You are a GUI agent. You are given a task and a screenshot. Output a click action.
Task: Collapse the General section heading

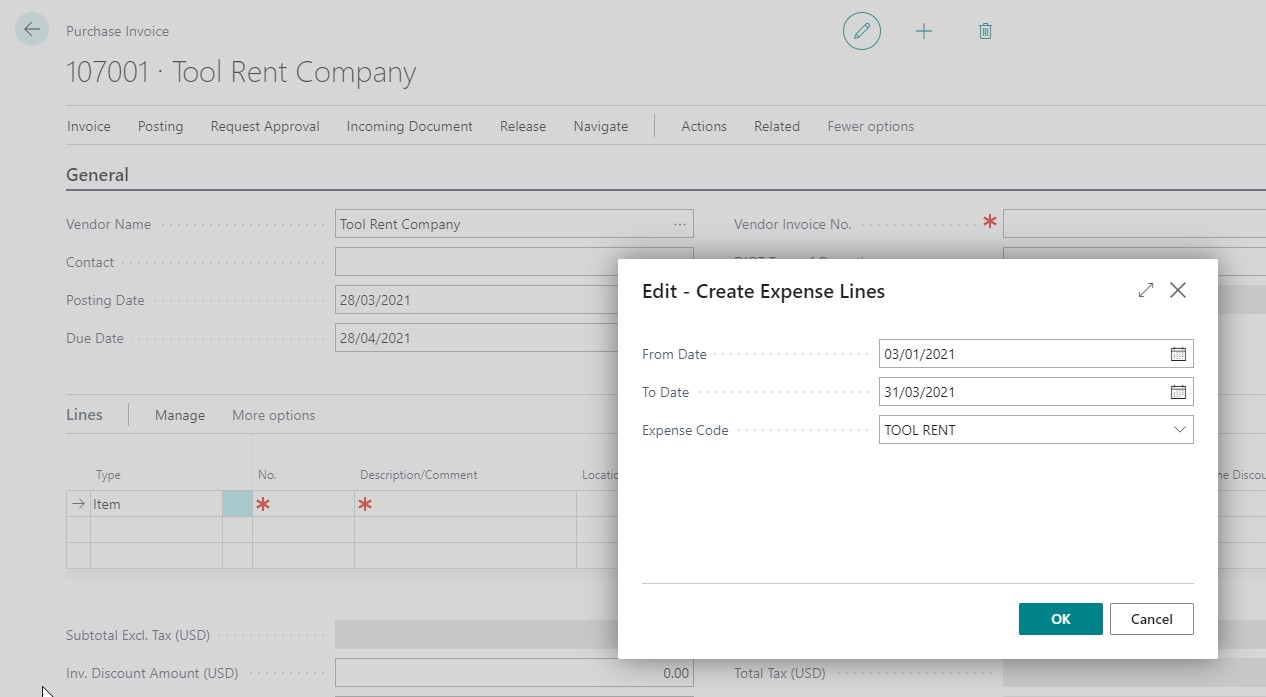[x=97, y=175]
